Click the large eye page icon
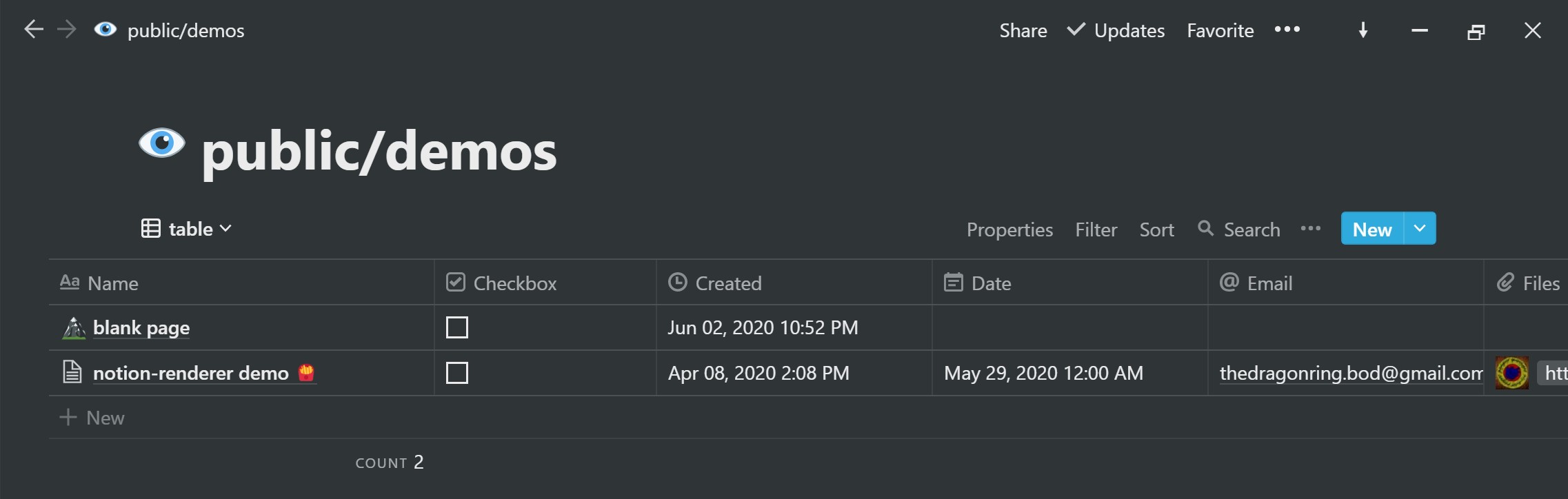1568x499 pixels. tap(162, 143)
